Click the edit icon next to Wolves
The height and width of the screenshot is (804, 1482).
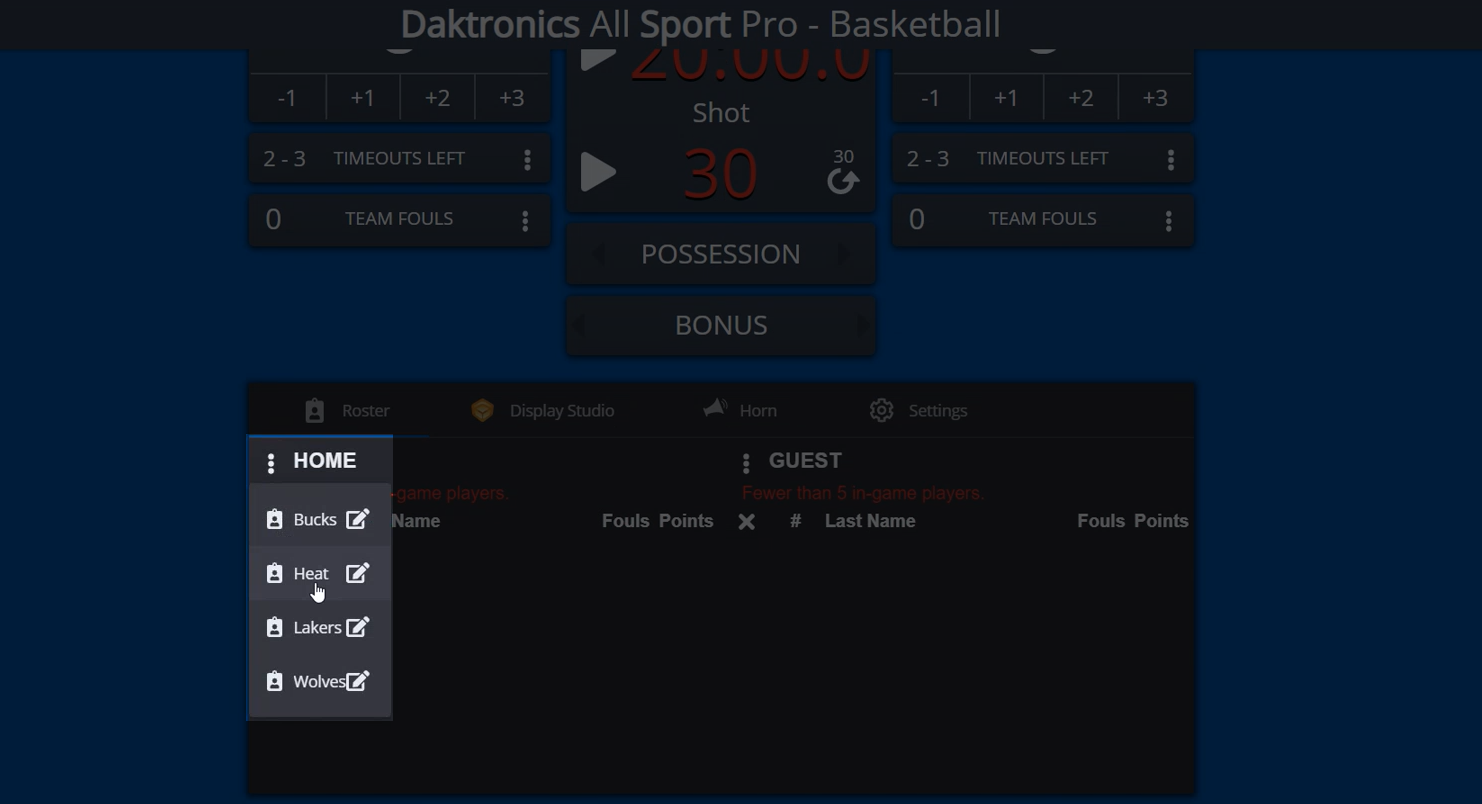[x=357, y=681]
